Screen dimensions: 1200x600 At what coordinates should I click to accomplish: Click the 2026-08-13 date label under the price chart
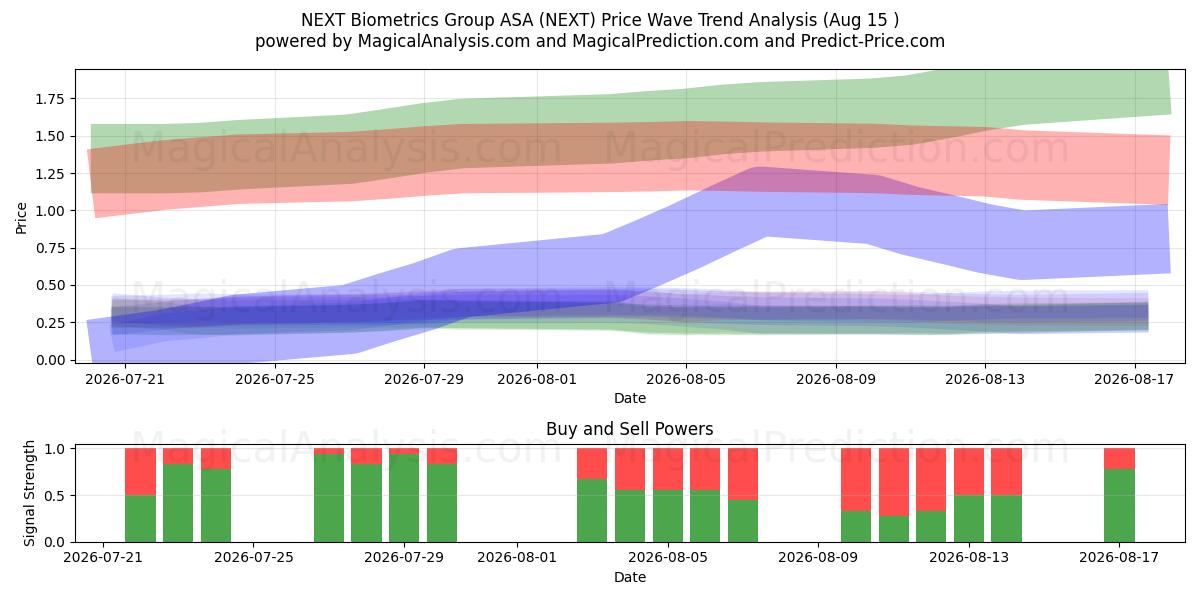coord(985,380)
